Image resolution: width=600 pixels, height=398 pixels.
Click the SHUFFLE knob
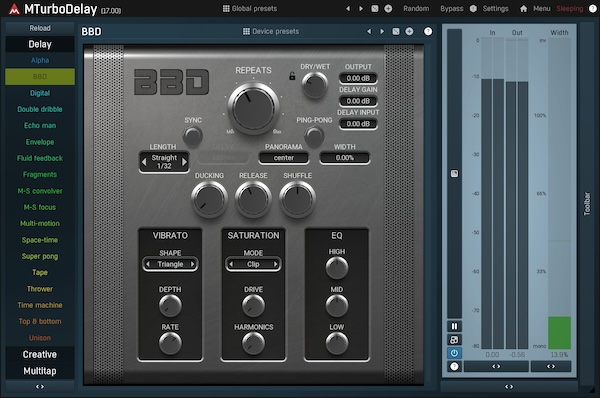297,199
